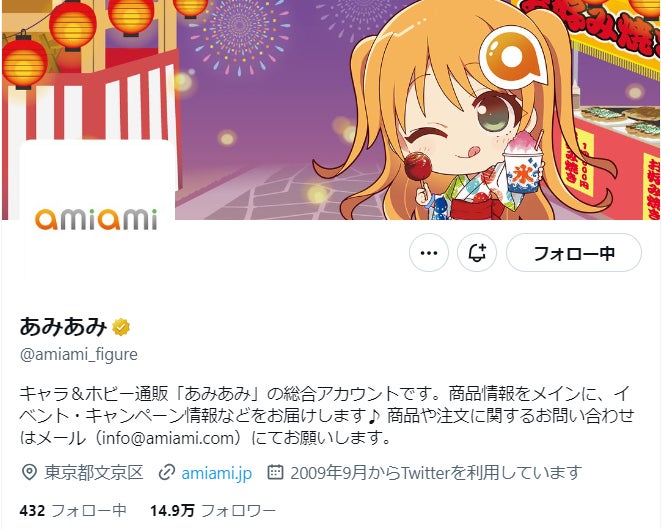Open the festival header banner image
The height and width of the screenshot is (529, 661).
click(x=331, y=110)
